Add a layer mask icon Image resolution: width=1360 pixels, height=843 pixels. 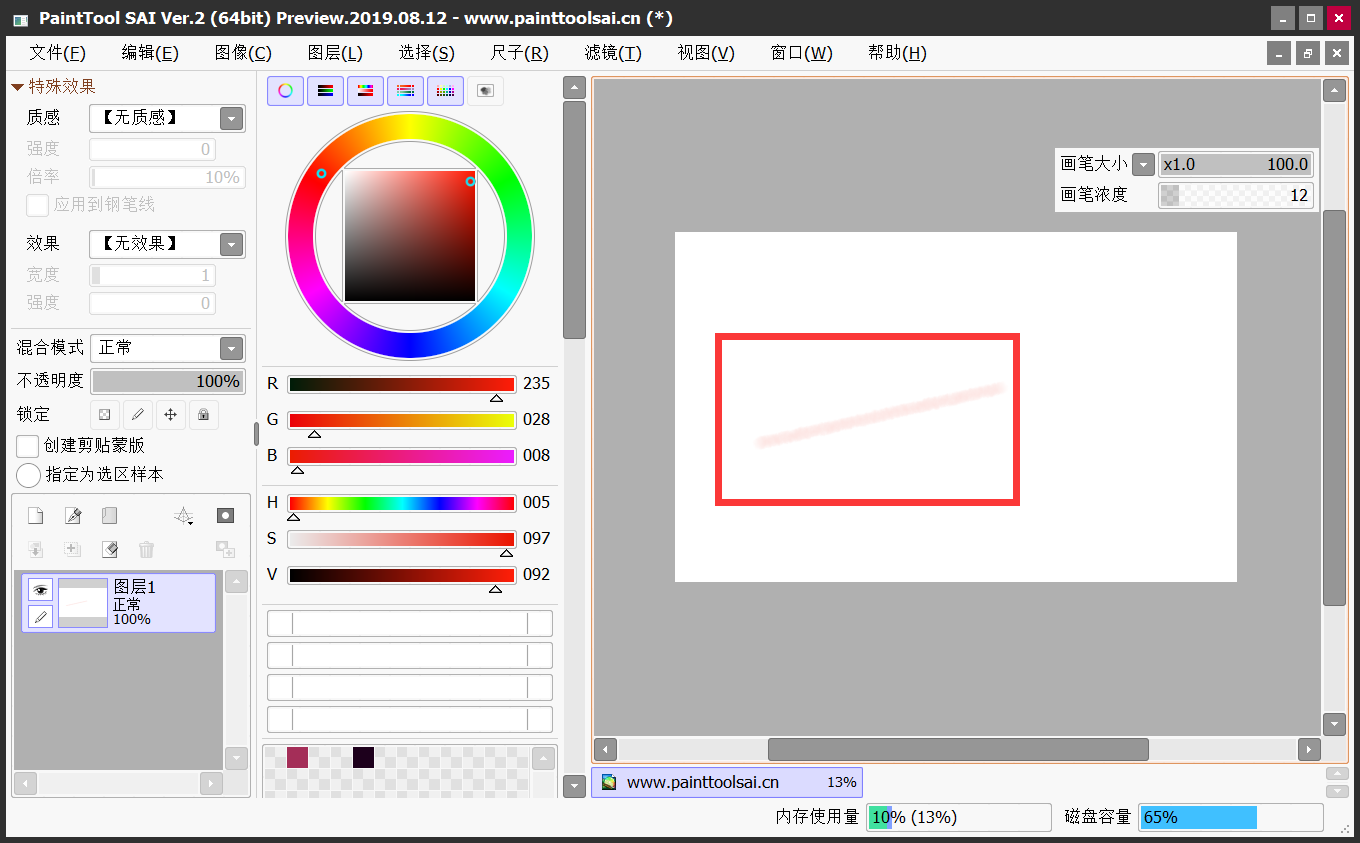(x=225, y=516)
